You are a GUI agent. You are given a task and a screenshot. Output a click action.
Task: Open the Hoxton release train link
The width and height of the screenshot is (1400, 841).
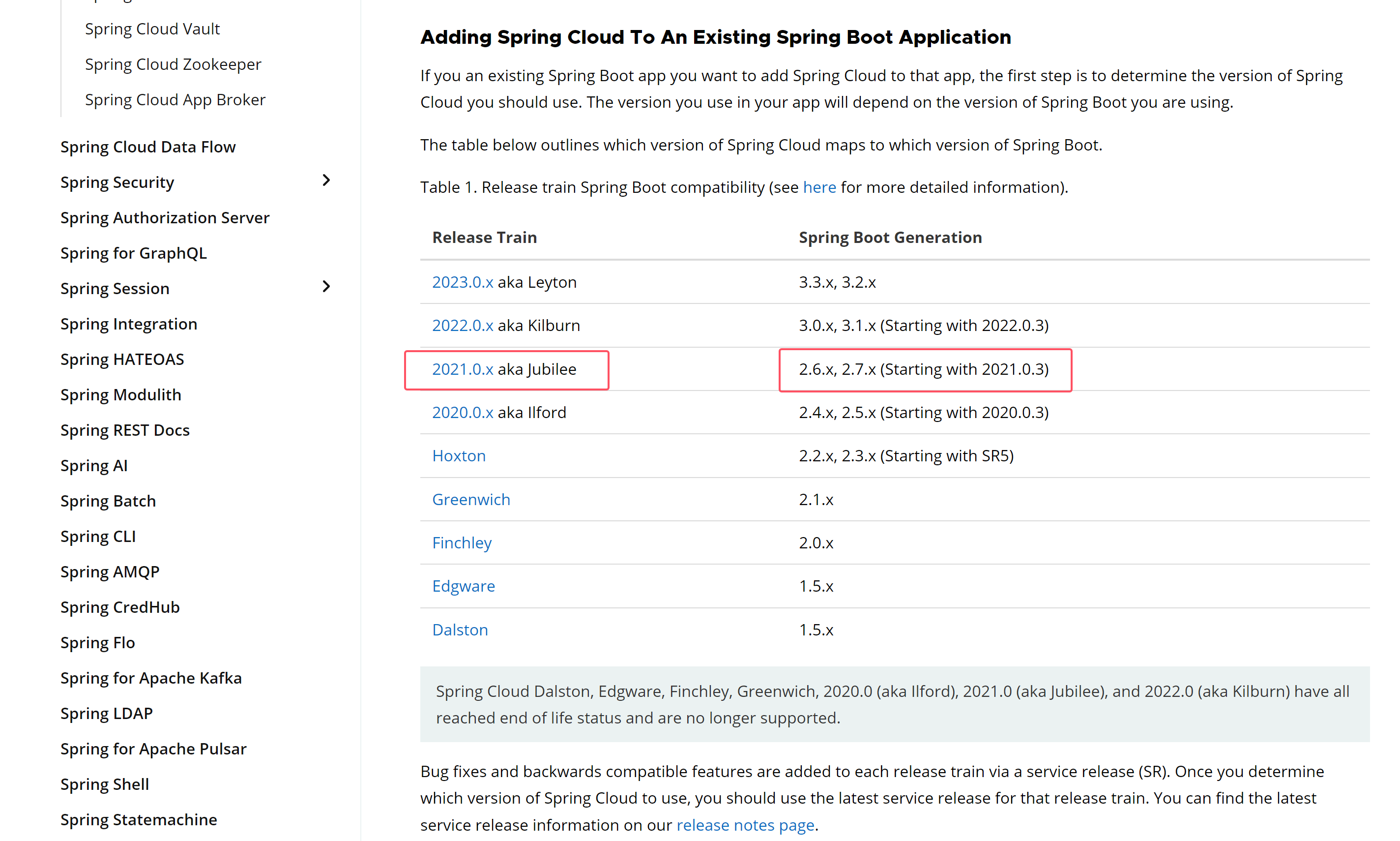(459, 456)
